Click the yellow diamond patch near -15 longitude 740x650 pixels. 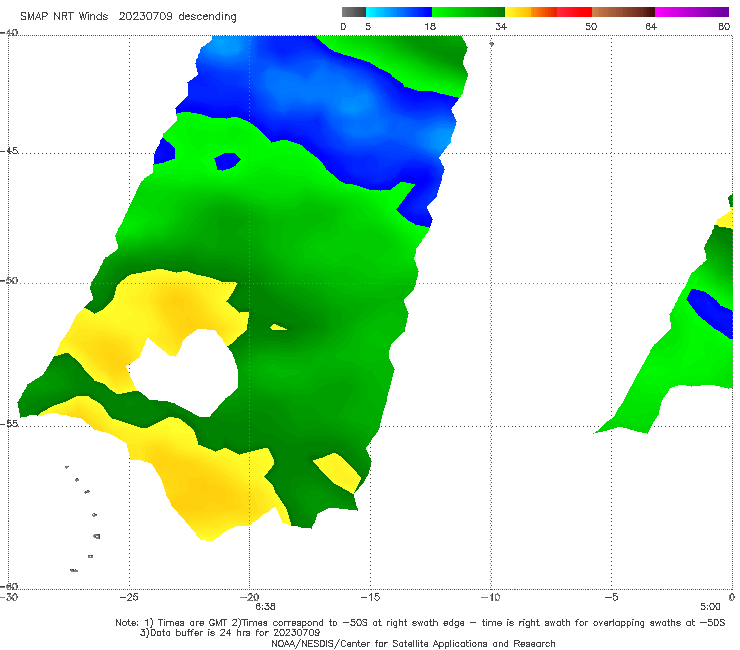(x=337, y=473)
